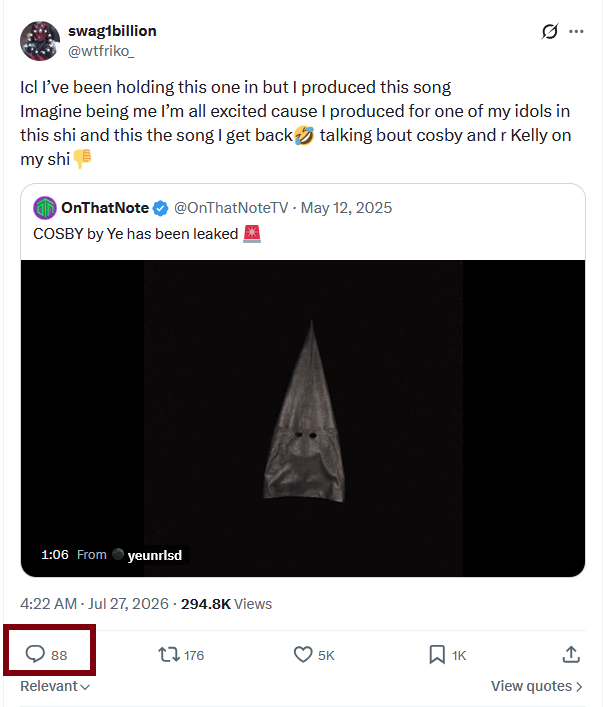The image size is (603, 707).
Task: Open View quotes link
Action: pos(536,686)
